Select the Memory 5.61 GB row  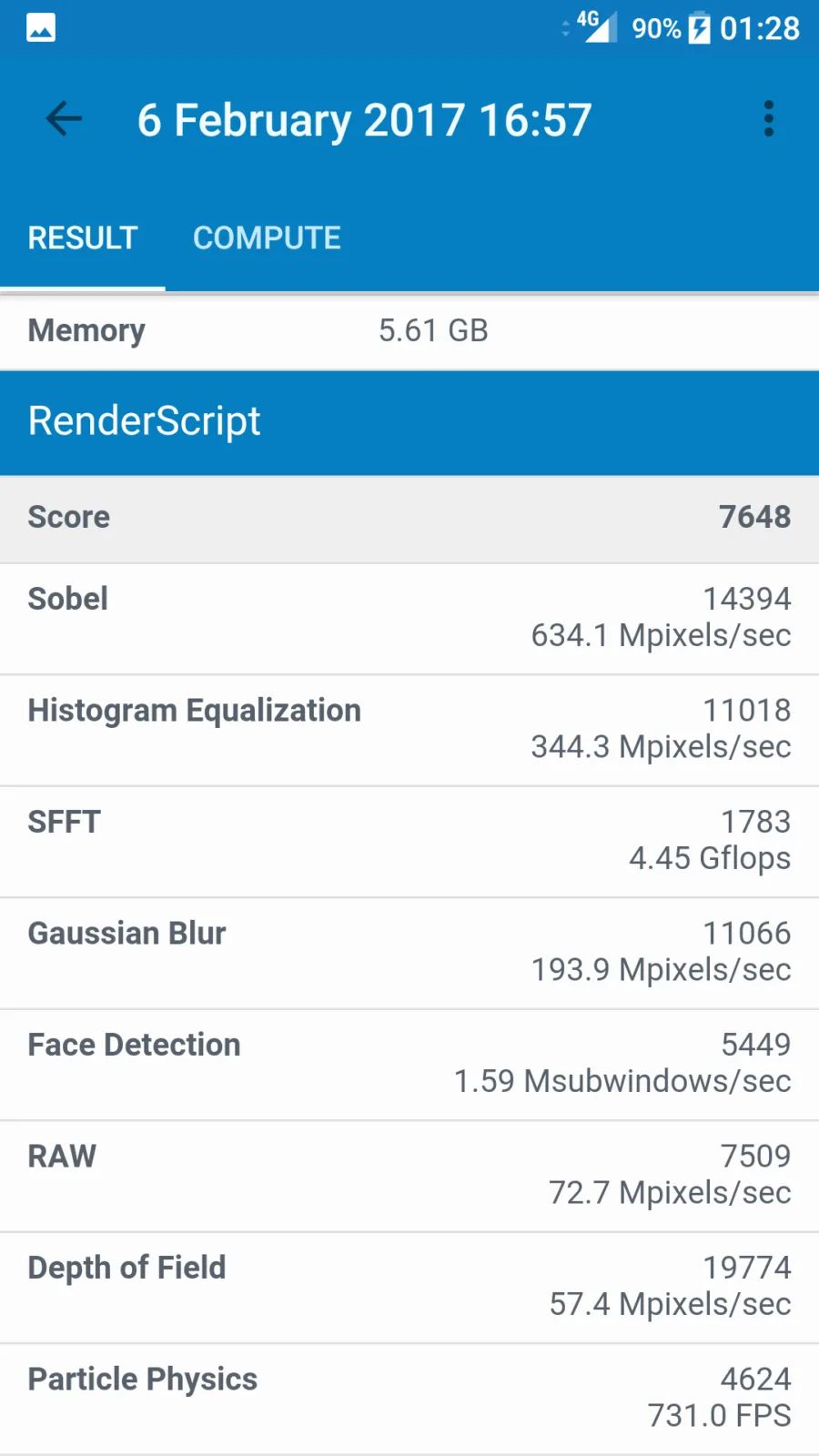(409, 330)
